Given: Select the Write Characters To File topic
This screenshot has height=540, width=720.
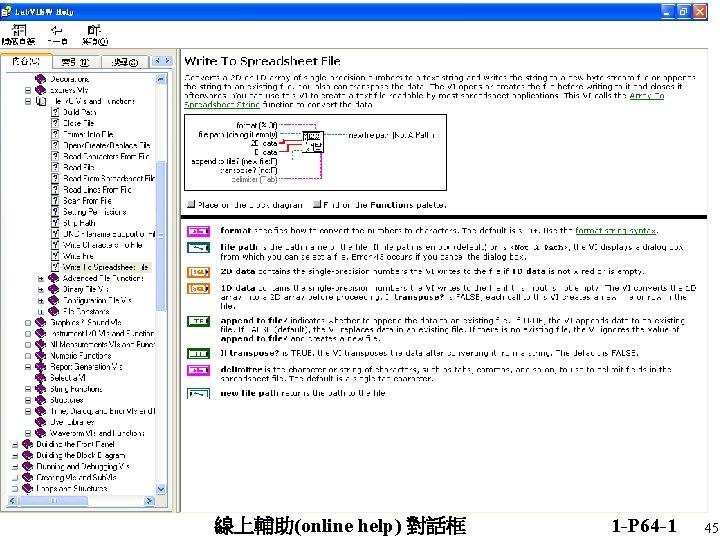Looking at the screenshot, I should pyautogui.click(x=103, y=245).
